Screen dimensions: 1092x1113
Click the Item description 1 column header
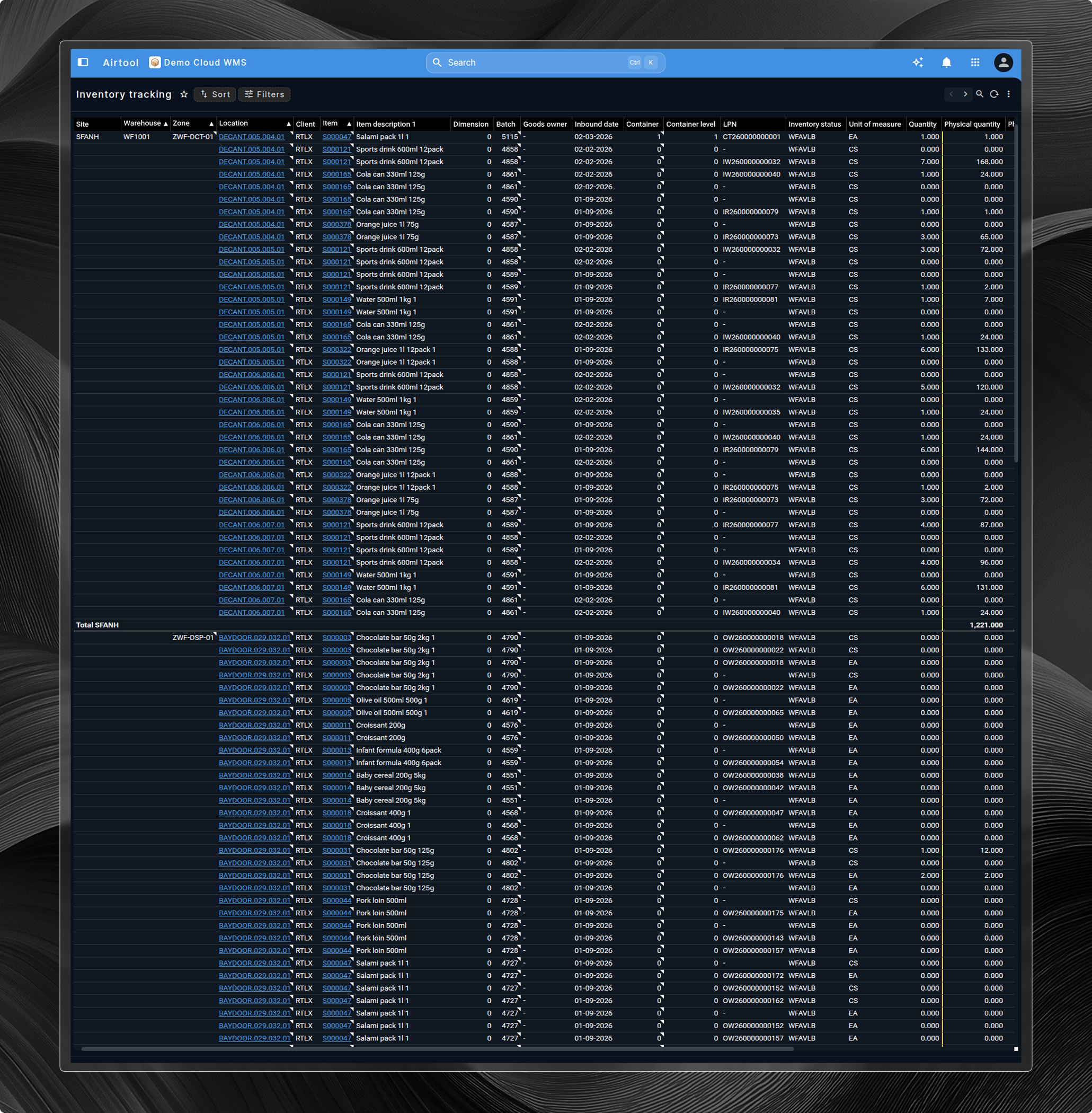point(385,124)
